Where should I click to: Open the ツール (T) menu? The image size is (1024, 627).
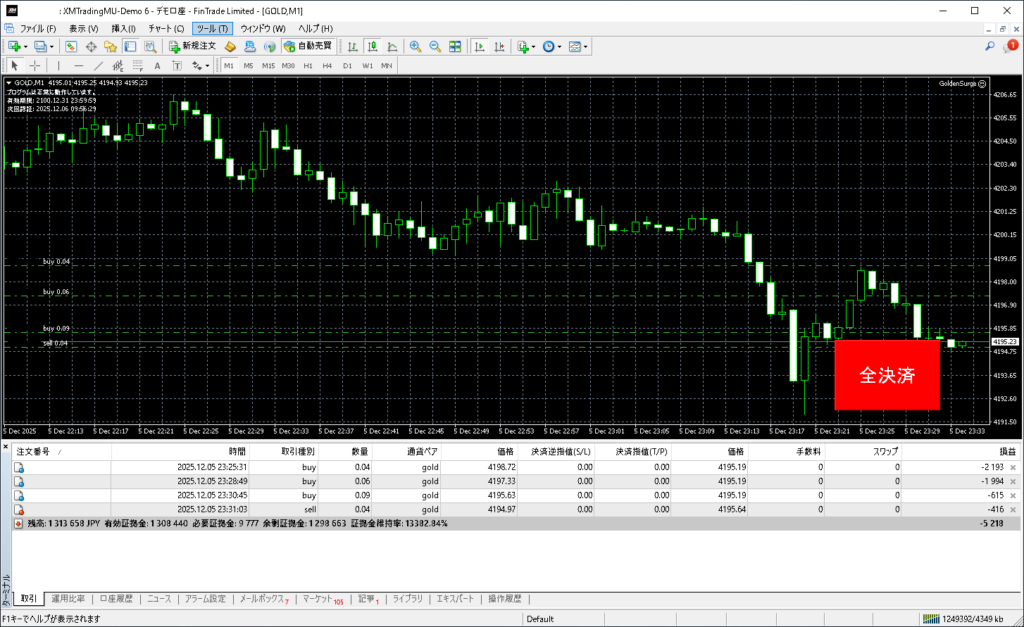click(x=212, y=28)
